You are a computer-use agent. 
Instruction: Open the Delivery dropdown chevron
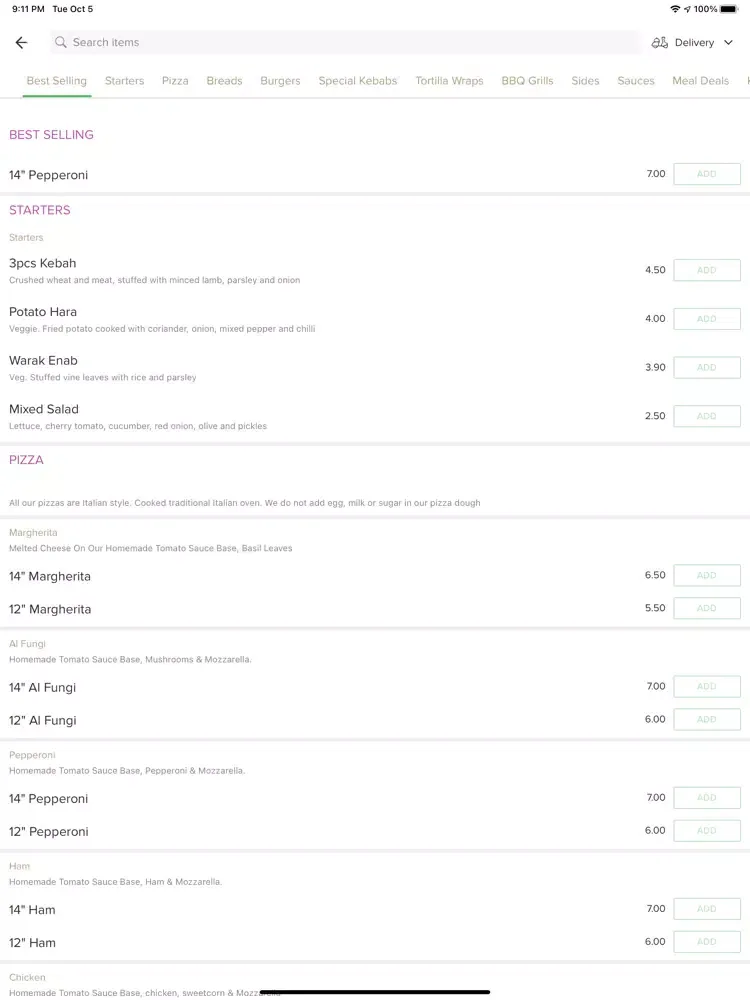pyautogui.click(x=728, y=43)
